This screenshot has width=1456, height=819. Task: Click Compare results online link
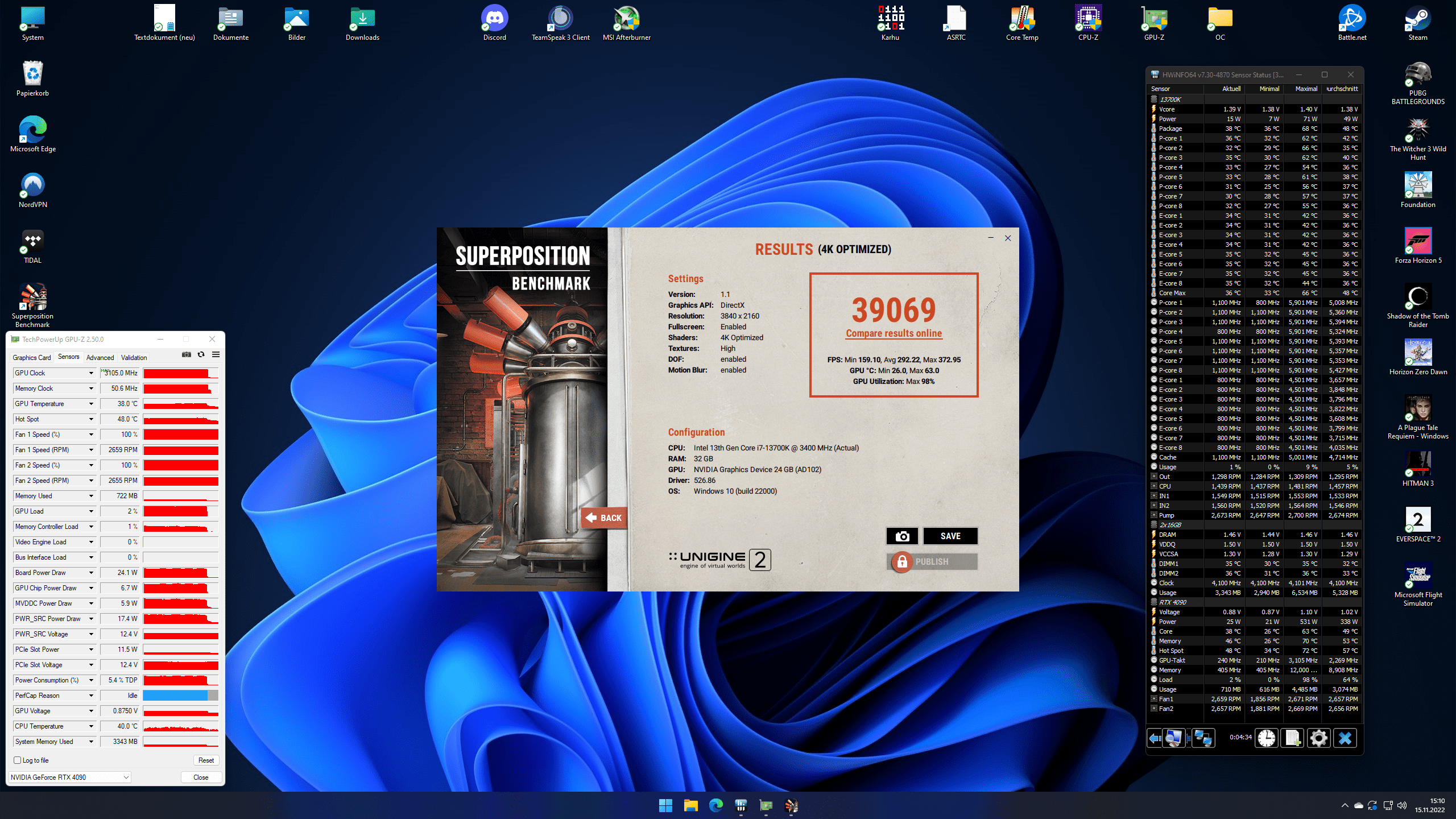point(894,333)
